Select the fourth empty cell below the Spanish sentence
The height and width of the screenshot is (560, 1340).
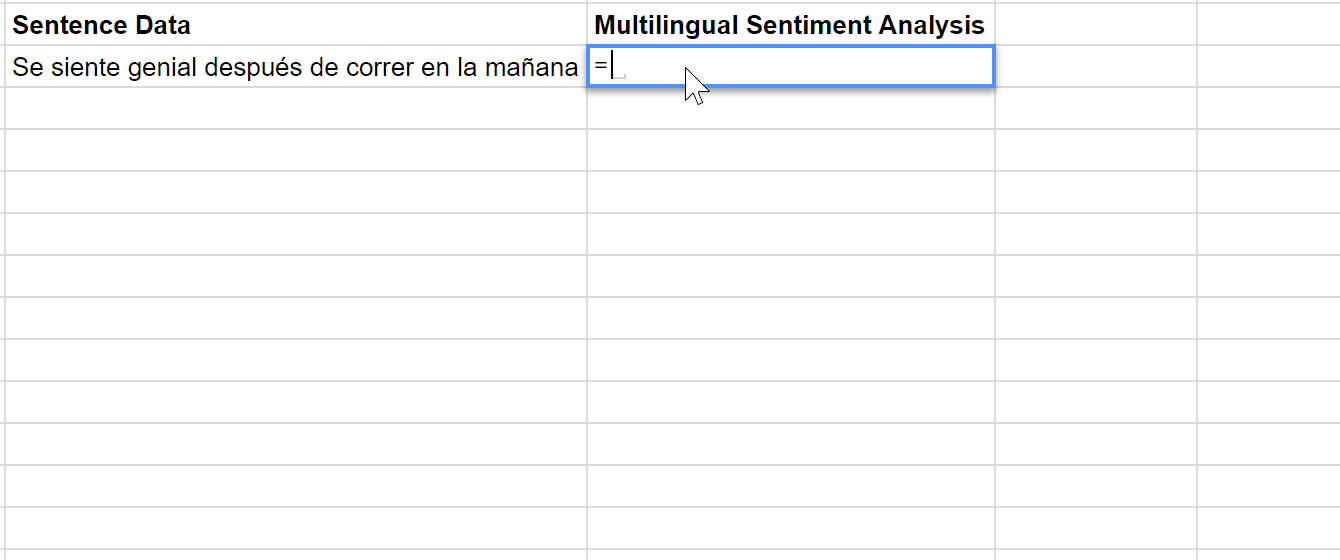(296, 234)
